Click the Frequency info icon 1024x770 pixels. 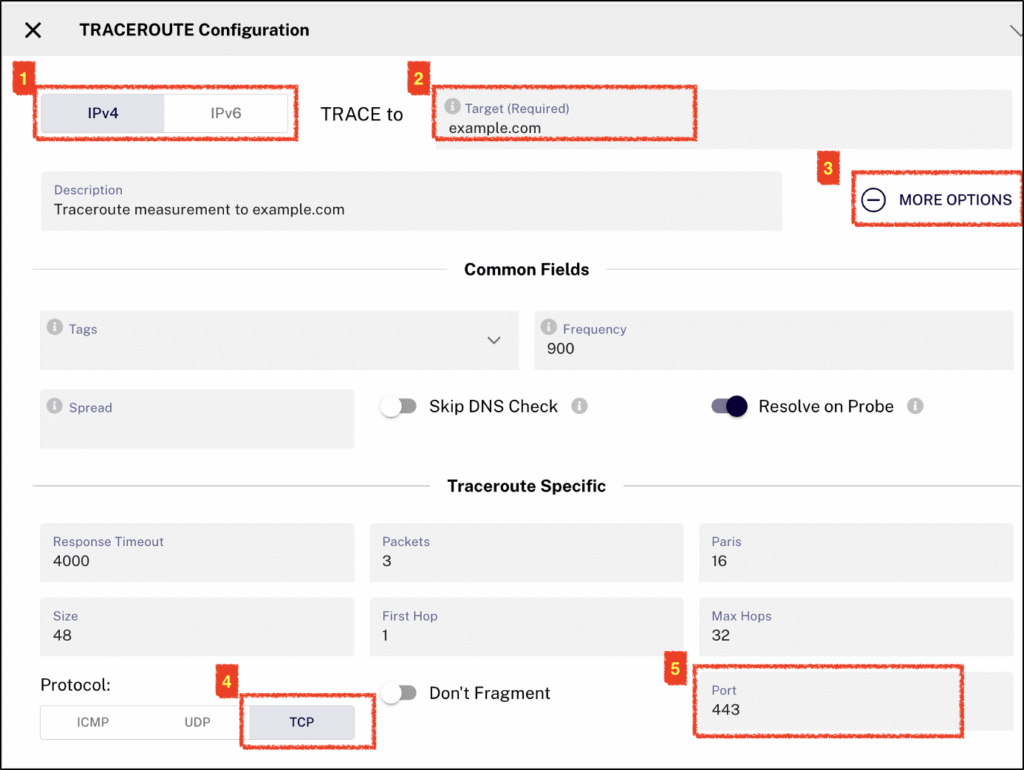(x=548, y=328)
